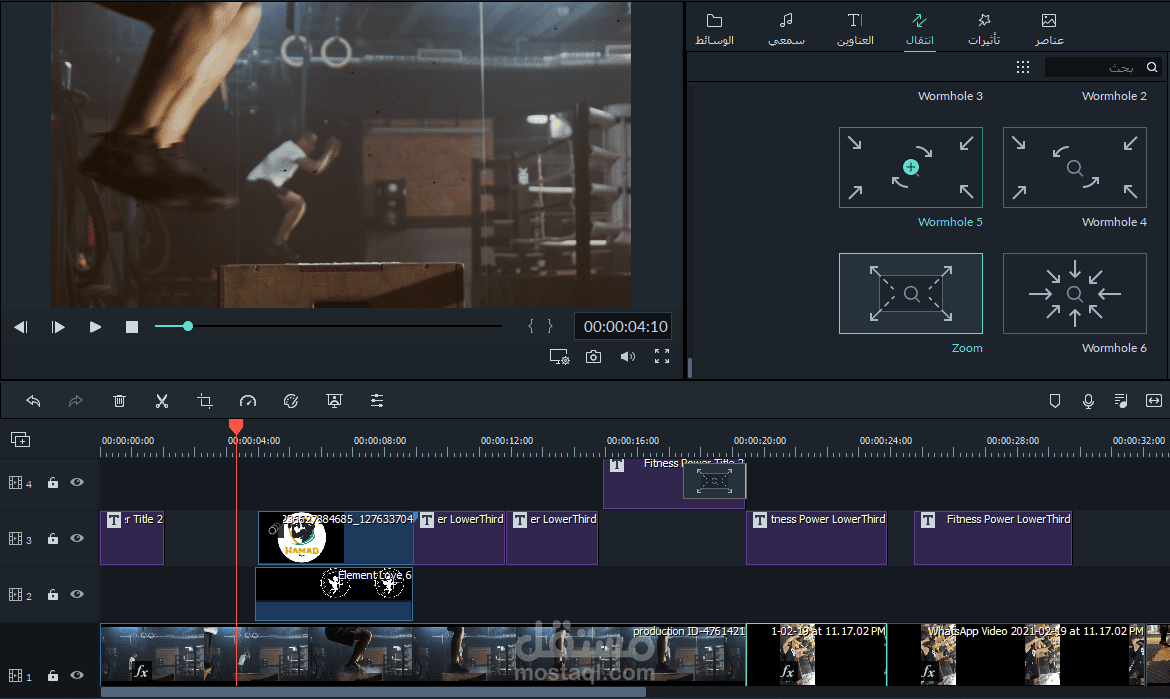The image size is (1170, 699).
Task: Toggle visibility of track 3
Action: (77, 538)
